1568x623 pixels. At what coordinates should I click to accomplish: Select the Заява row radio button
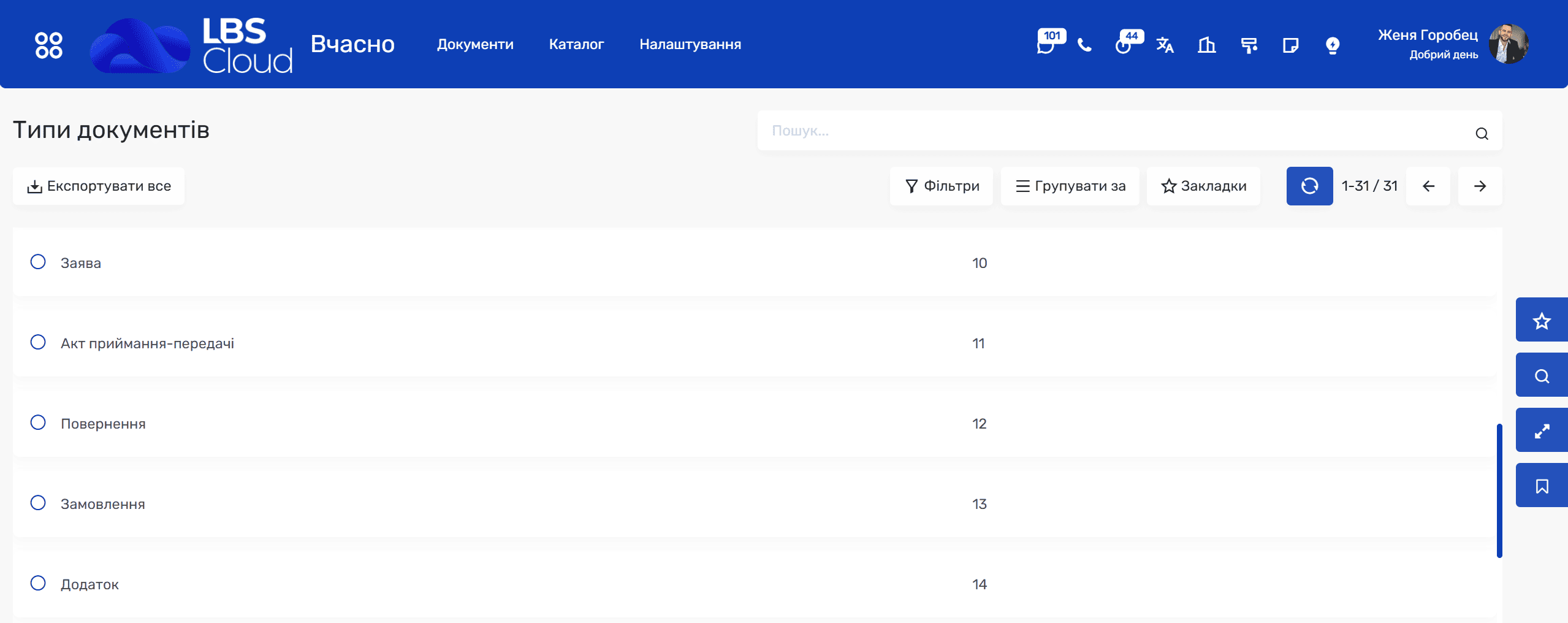(x=38, y=262)
